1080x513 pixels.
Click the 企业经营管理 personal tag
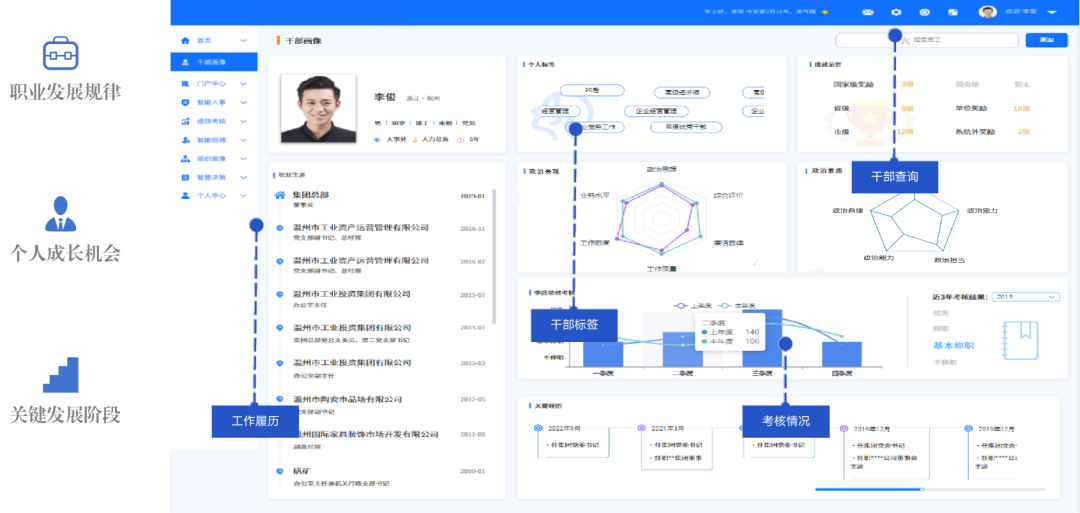coord(656,111)
